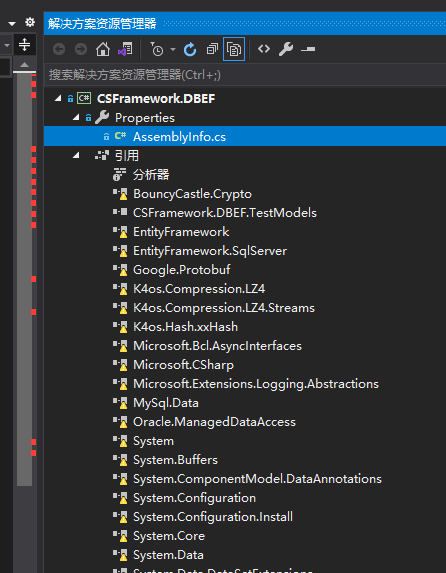The height and width of the screenshot is (573, 446).
Task: Switch views with the Visual Studio solution icon
Action: pyautogui.click(x=125, y=49)
